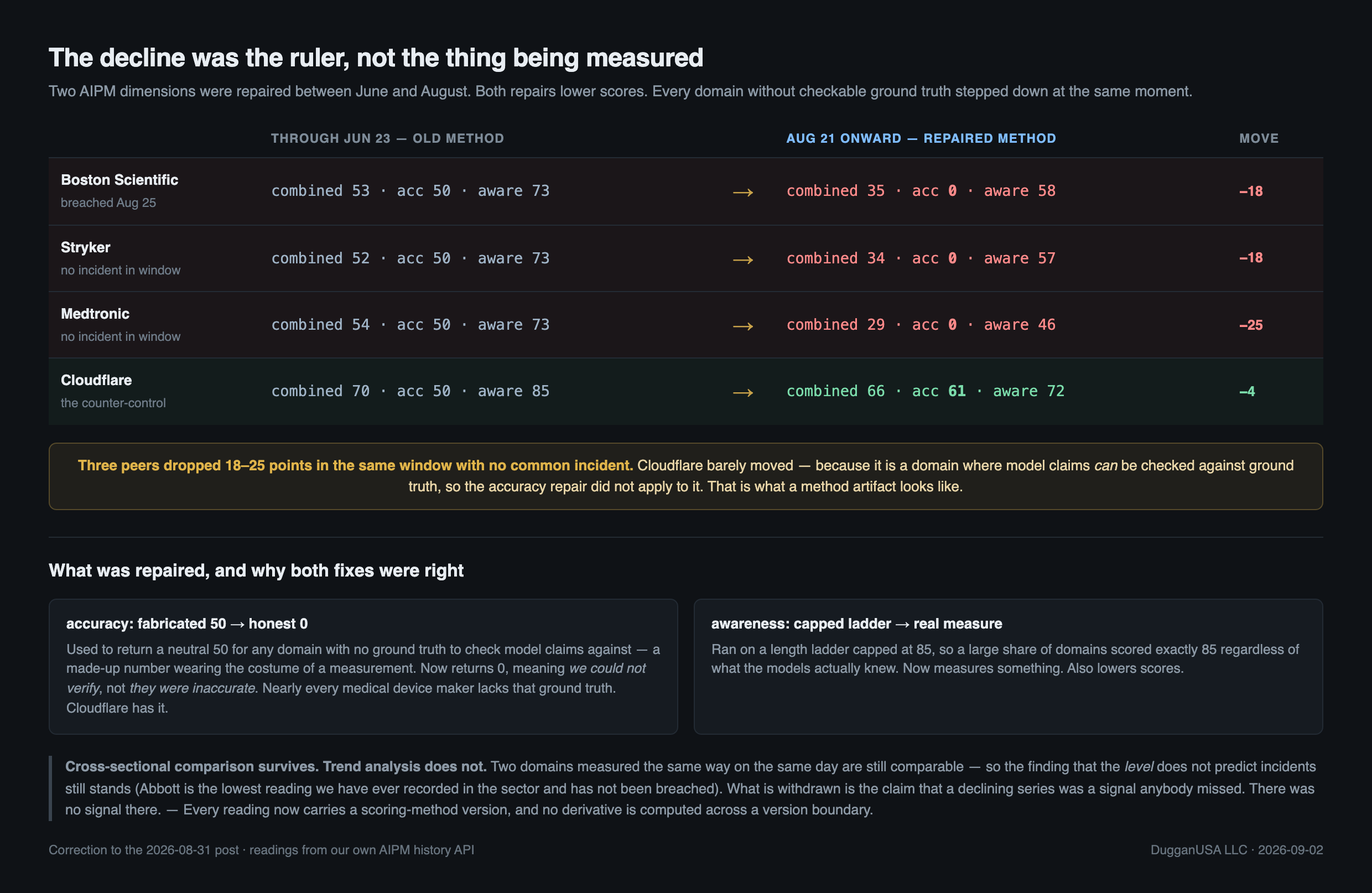Click the 'Boston Scientific' row name
Image resolution: width=1372 pixels, height=893 pixels.
pos(119,180)
